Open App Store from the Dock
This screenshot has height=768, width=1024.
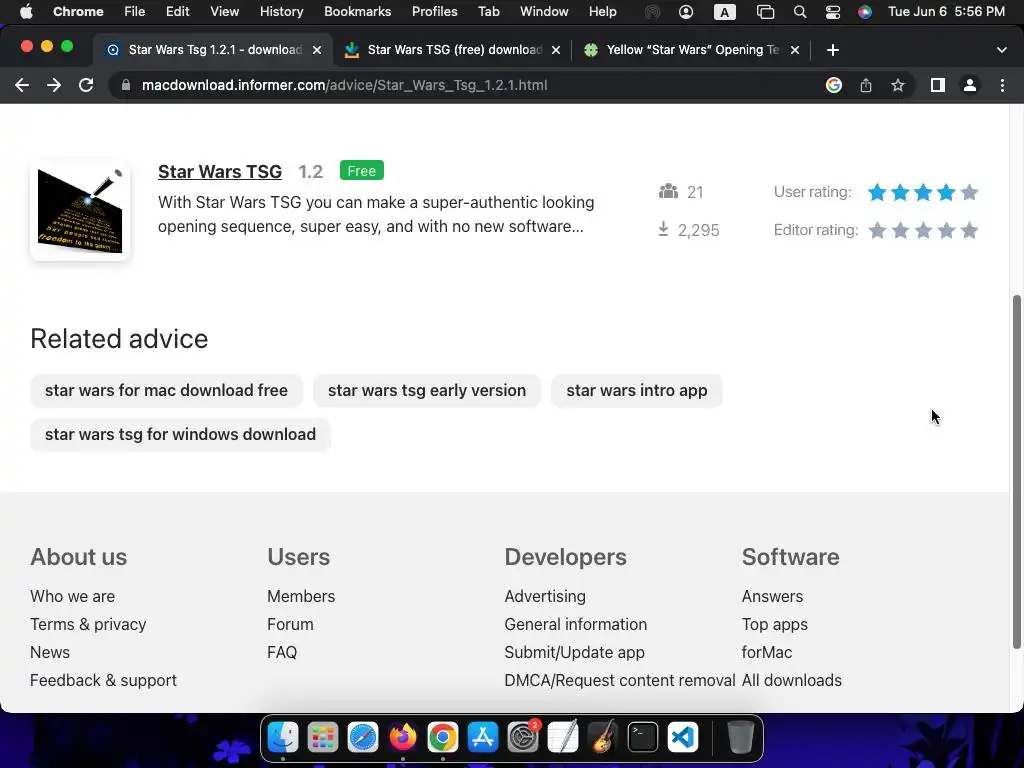pyautogui.click(x=483, y=737)
